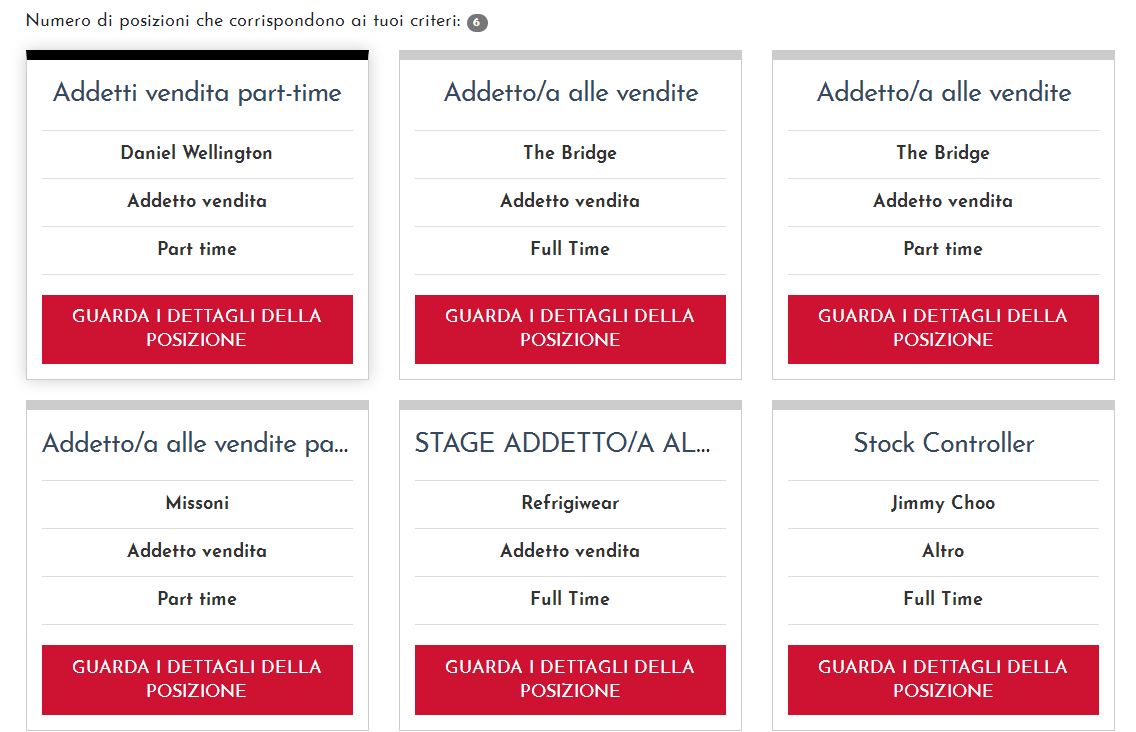1136x732 pixels.
Task: Select the 'Jimmy Choo' brand label
Action: 943,503
